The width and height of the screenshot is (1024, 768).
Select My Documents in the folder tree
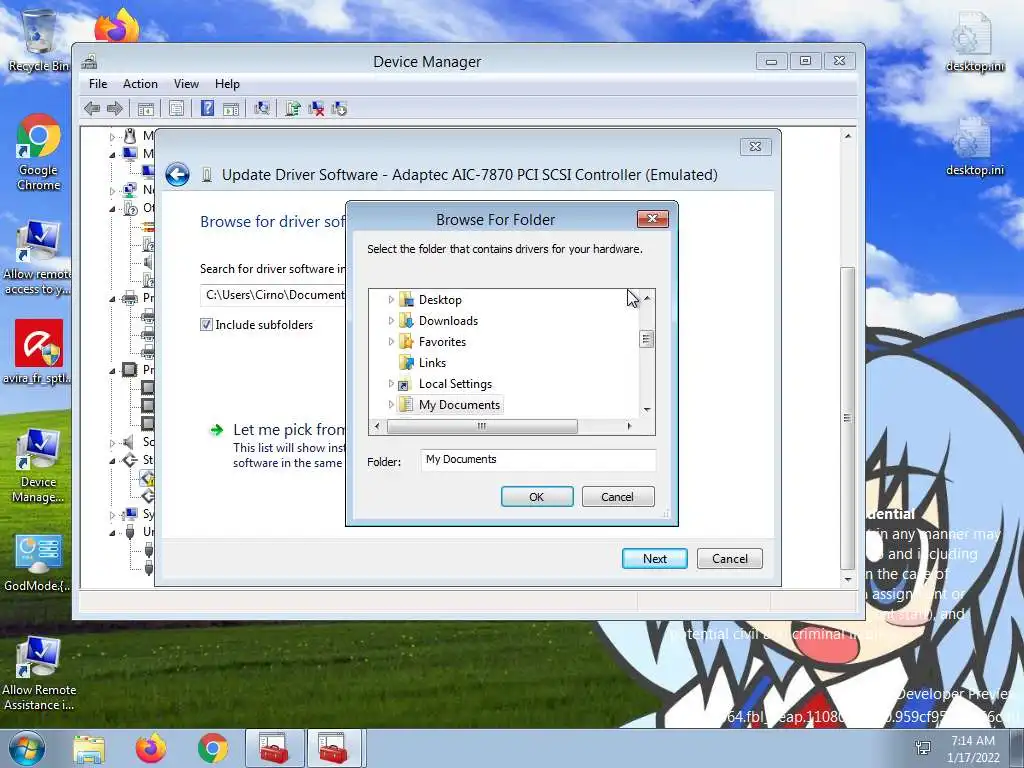click(459, 404)
